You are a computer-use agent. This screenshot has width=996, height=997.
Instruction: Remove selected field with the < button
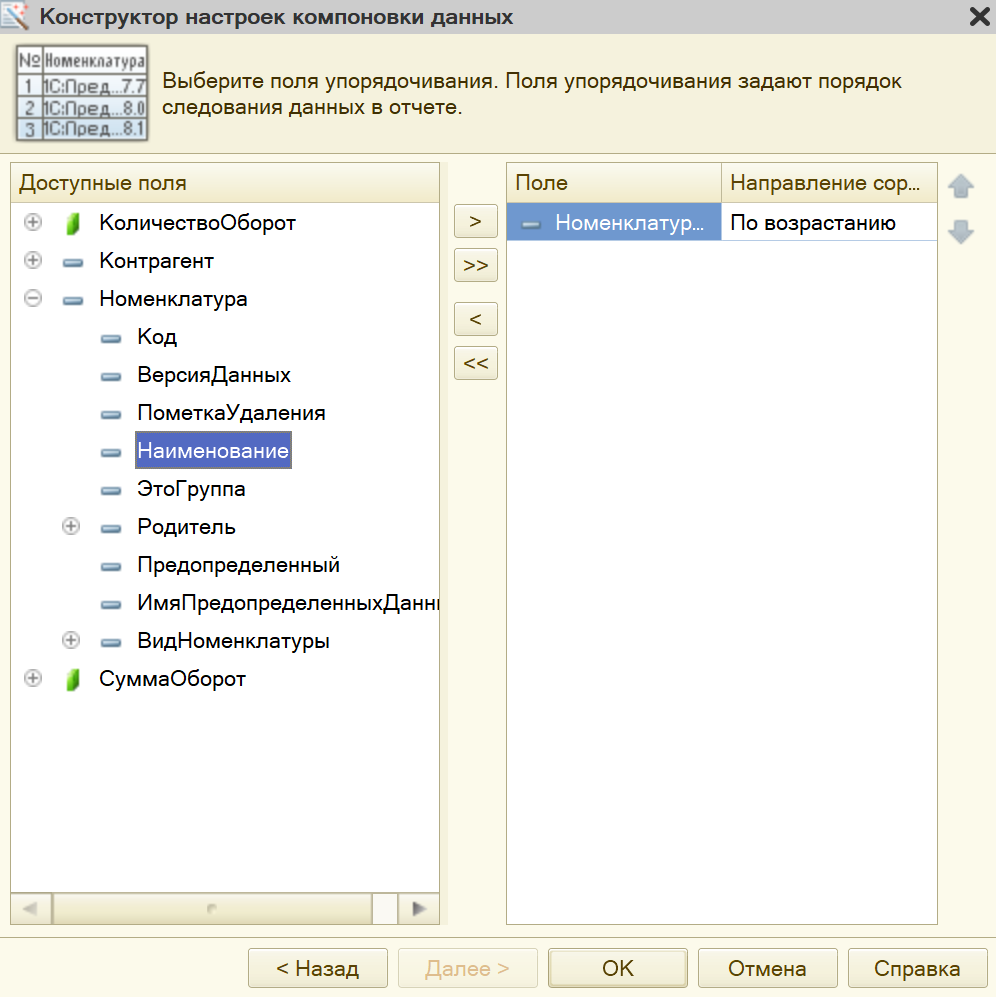tap(476, 319)
